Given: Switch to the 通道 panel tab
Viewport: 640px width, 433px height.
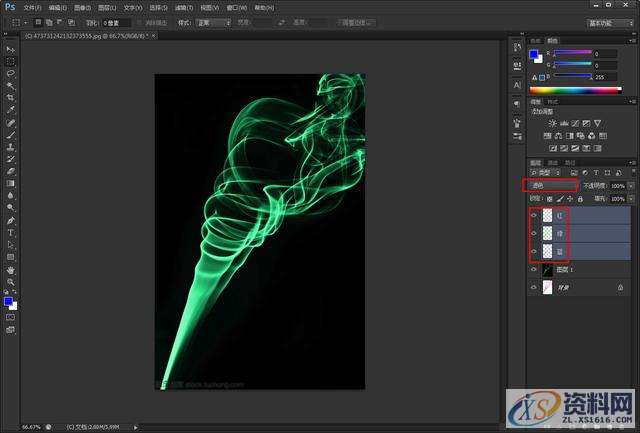Looking at the screenshot, I should coord(553,162).
